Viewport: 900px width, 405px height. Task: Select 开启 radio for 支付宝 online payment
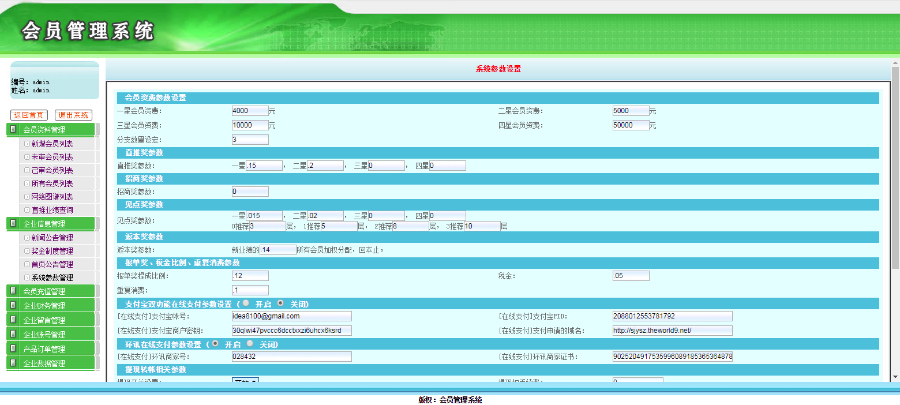tap(244, 302)
